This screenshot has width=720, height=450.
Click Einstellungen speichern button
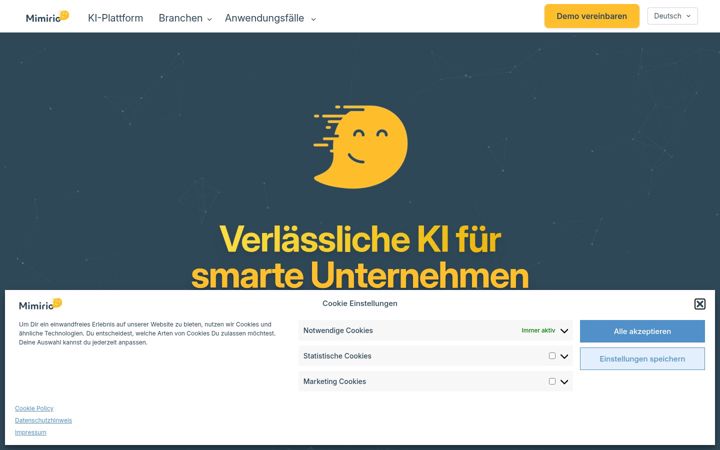coord(642,359)
